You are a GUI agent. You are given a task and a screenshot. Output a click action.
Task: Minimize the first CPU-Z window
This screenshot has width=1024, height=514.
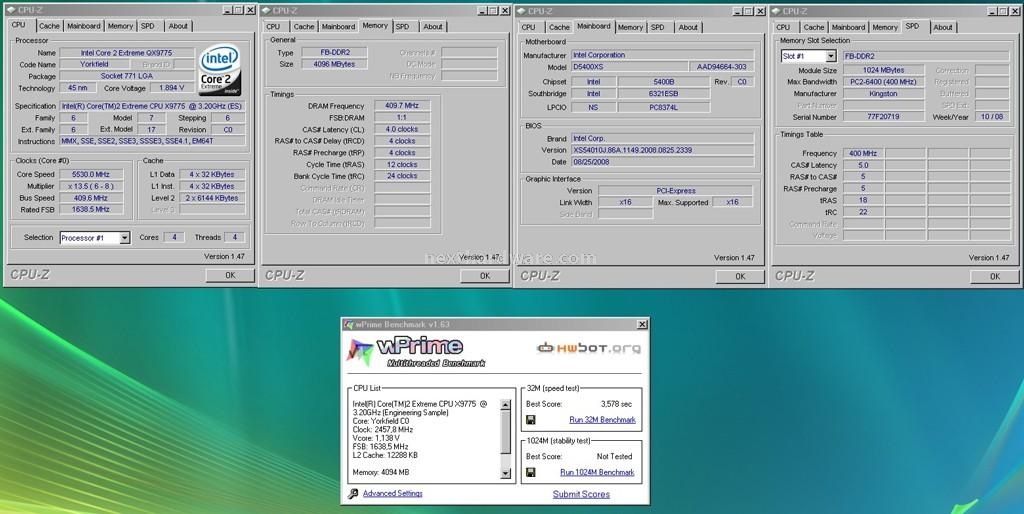click(227, 10)
